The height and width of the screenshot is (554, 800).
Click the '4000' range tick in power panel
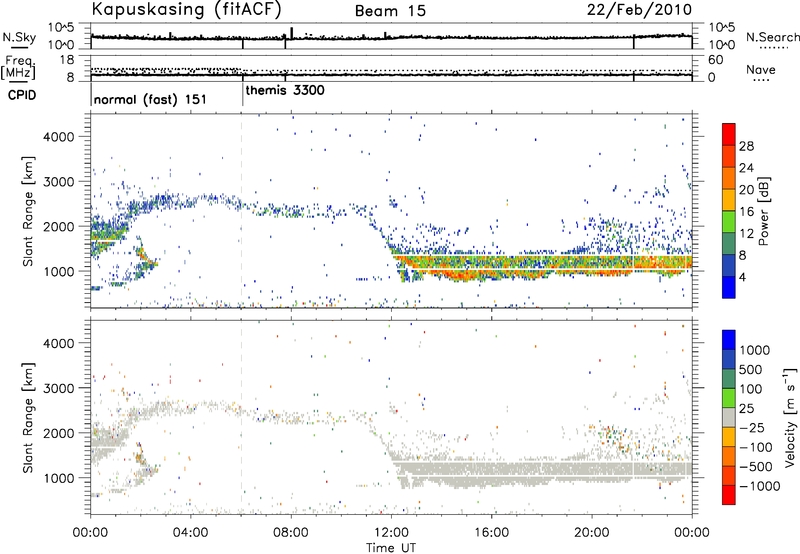(x=58, y=137)
